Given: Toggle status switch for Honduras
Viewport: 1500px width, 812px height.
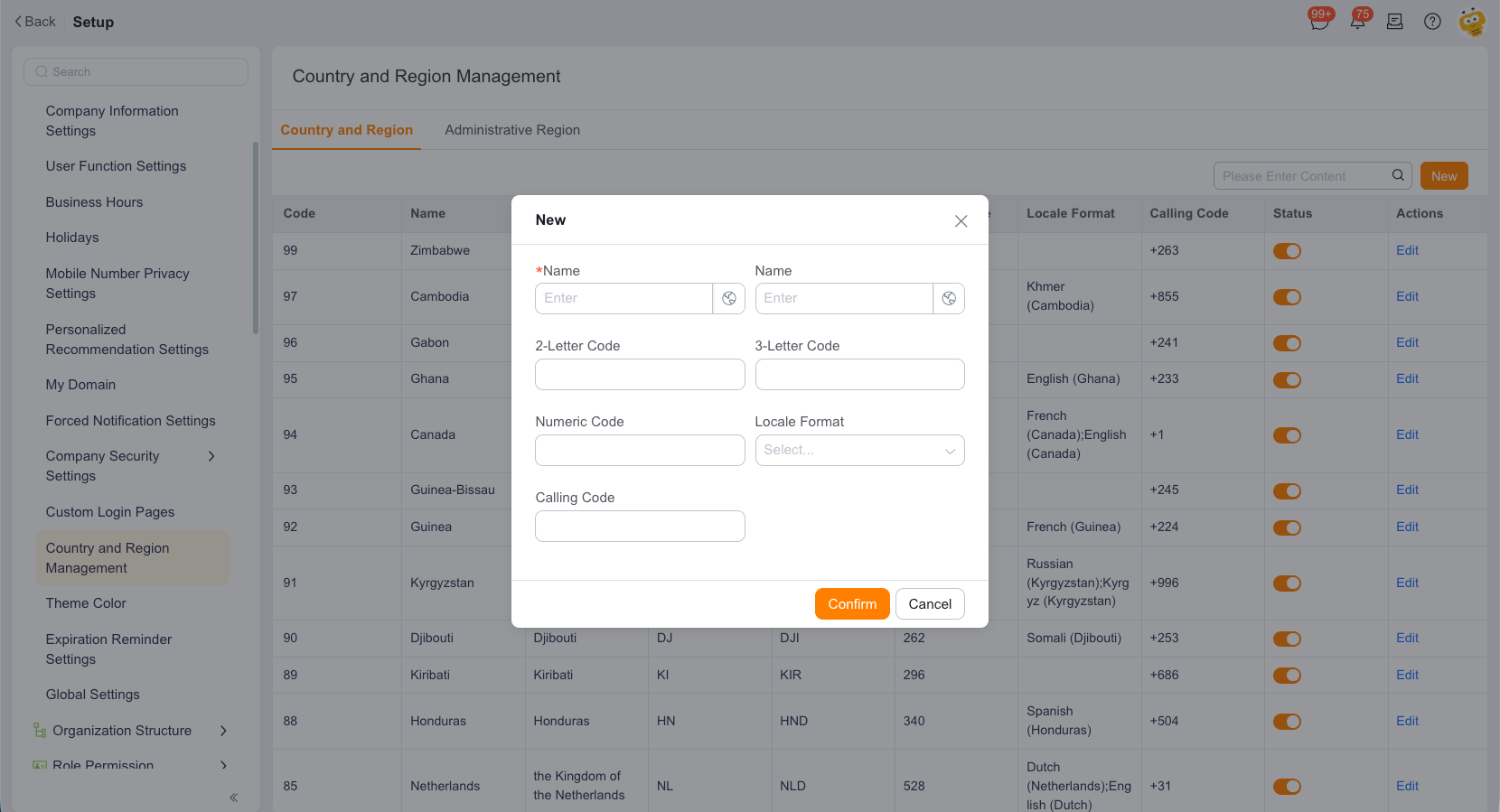Looking at the screenshot, I should (1287, 722).
